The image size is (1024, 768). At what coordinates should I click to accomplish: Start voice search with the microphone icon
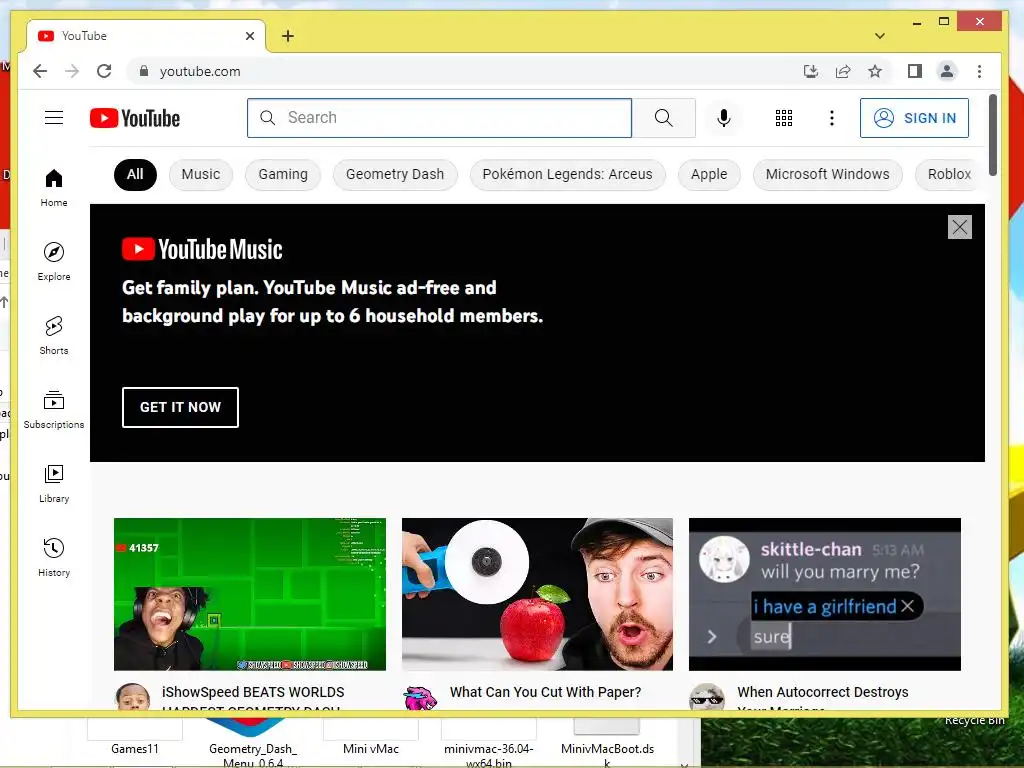[724, 118]
